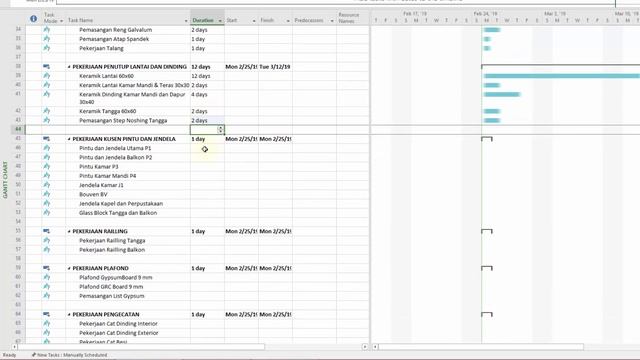Image resolution: width=640 pixels, height=360 pixels.
Task: Collapse the PEKERJAAN RAILLING summary task
Action: pyautogui.click(x=69, y=231)
